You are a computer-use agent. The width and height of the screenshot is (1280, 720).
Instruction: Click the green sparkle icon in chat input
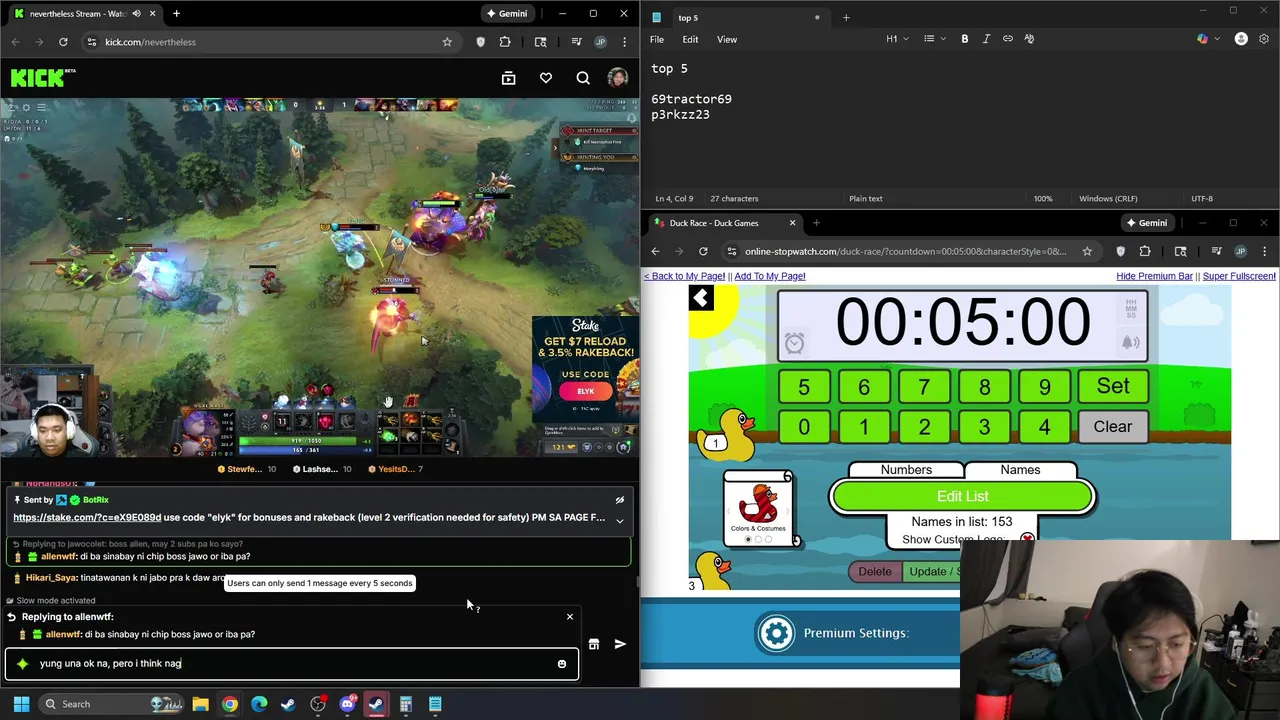pyautogui.click(x=22, y=663)
